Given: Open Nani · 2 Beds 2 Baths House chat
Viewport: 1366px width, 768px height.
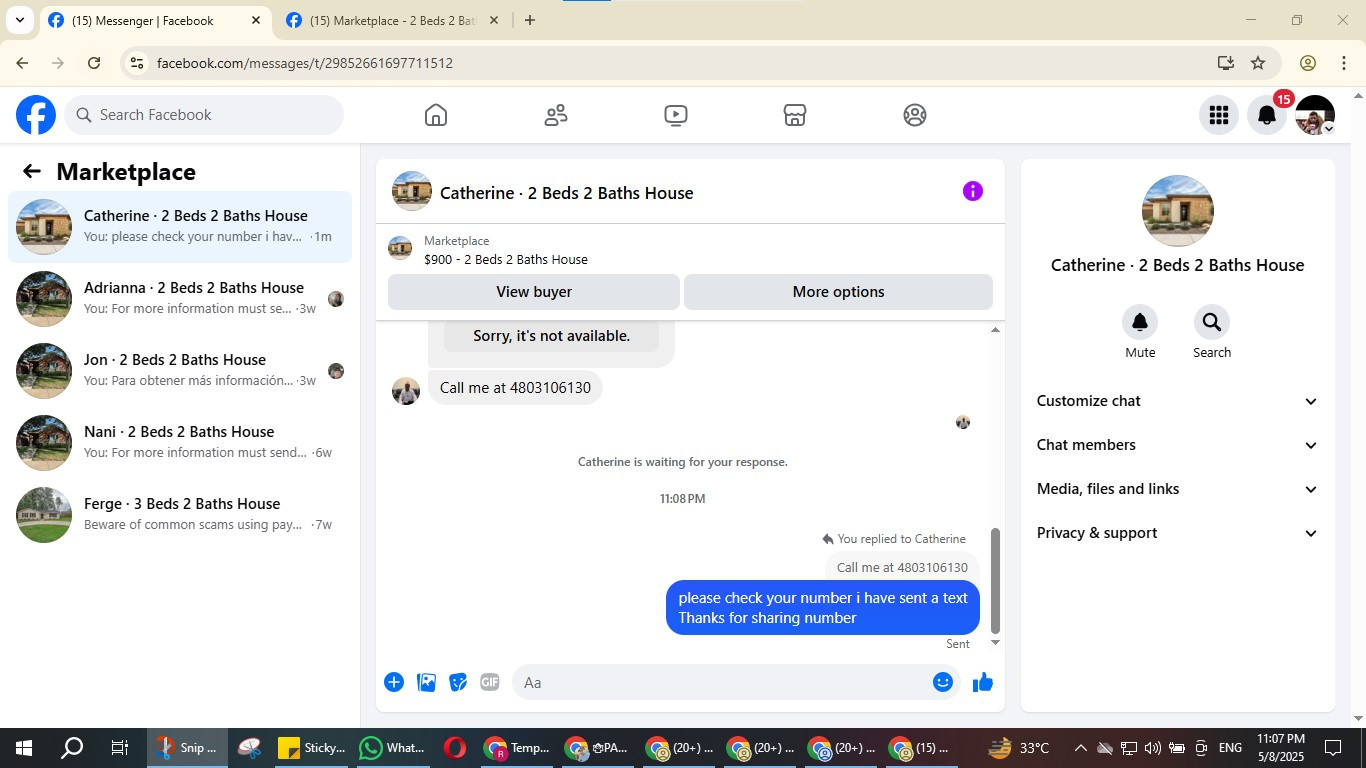Looking at the screenshot, I should [180, 443].
